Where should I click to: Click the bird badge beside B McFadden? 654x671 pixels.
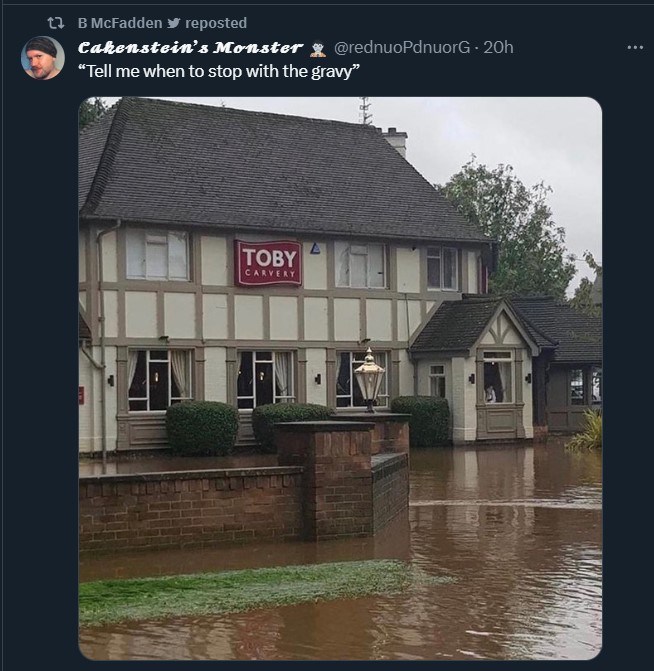[x=173, y=23]
